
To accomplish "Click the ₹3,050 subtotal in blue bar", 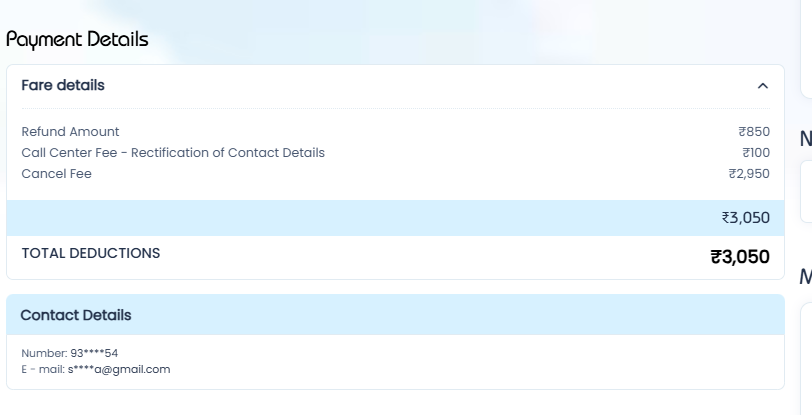I will coord(746,218).
